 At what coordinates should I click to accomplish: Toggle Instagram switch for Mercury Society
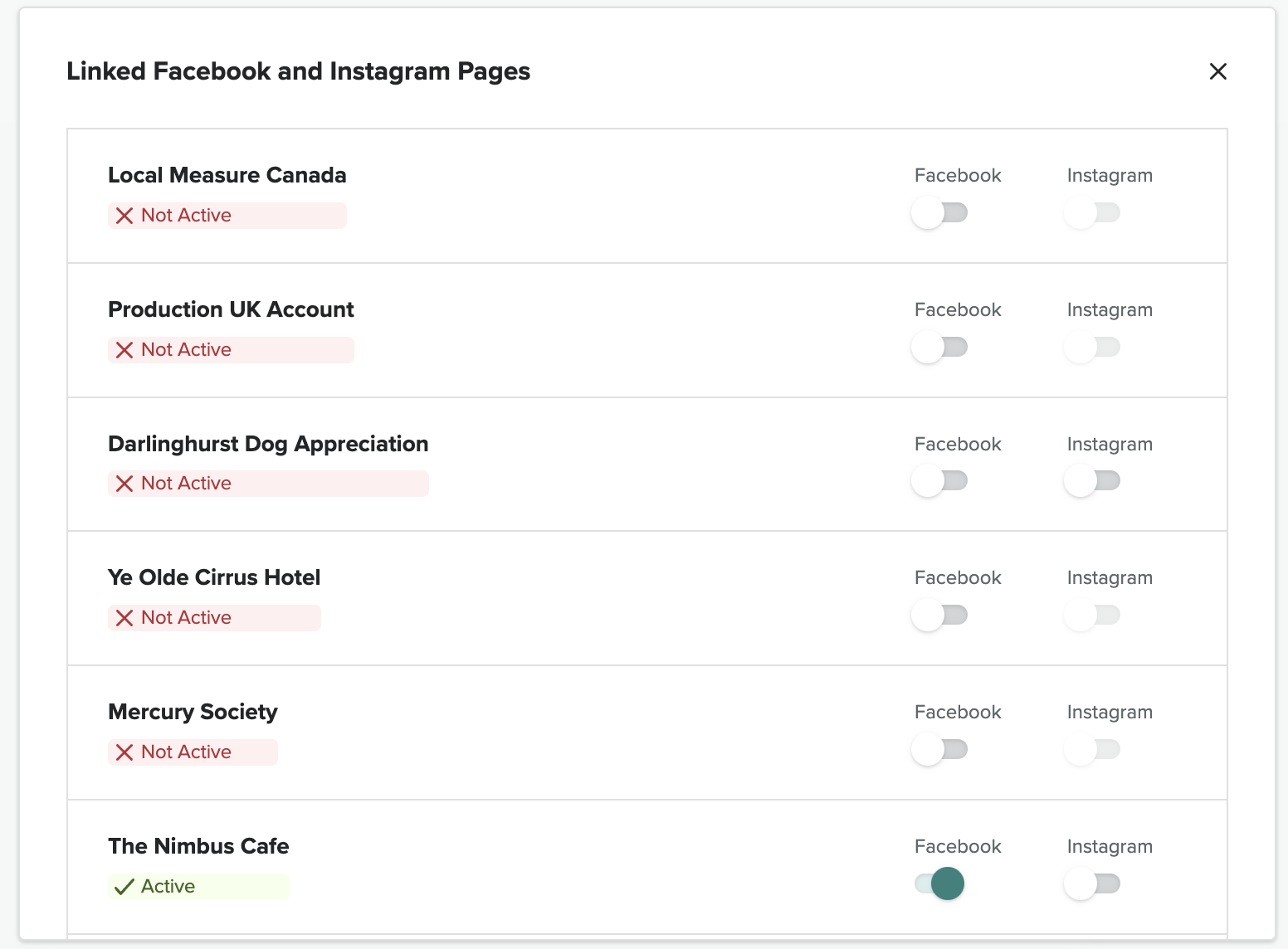click(x=1092, y=750)
